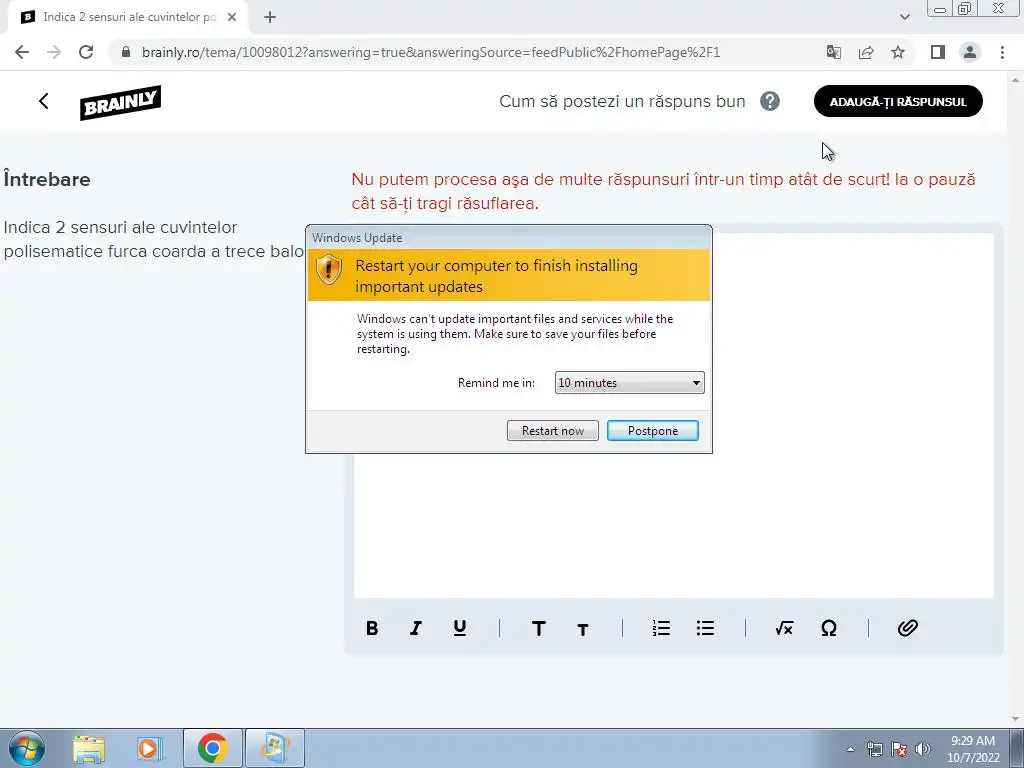1024x768 pixels.
Task: Bookmark this page with the star
Action: [898, 52]
